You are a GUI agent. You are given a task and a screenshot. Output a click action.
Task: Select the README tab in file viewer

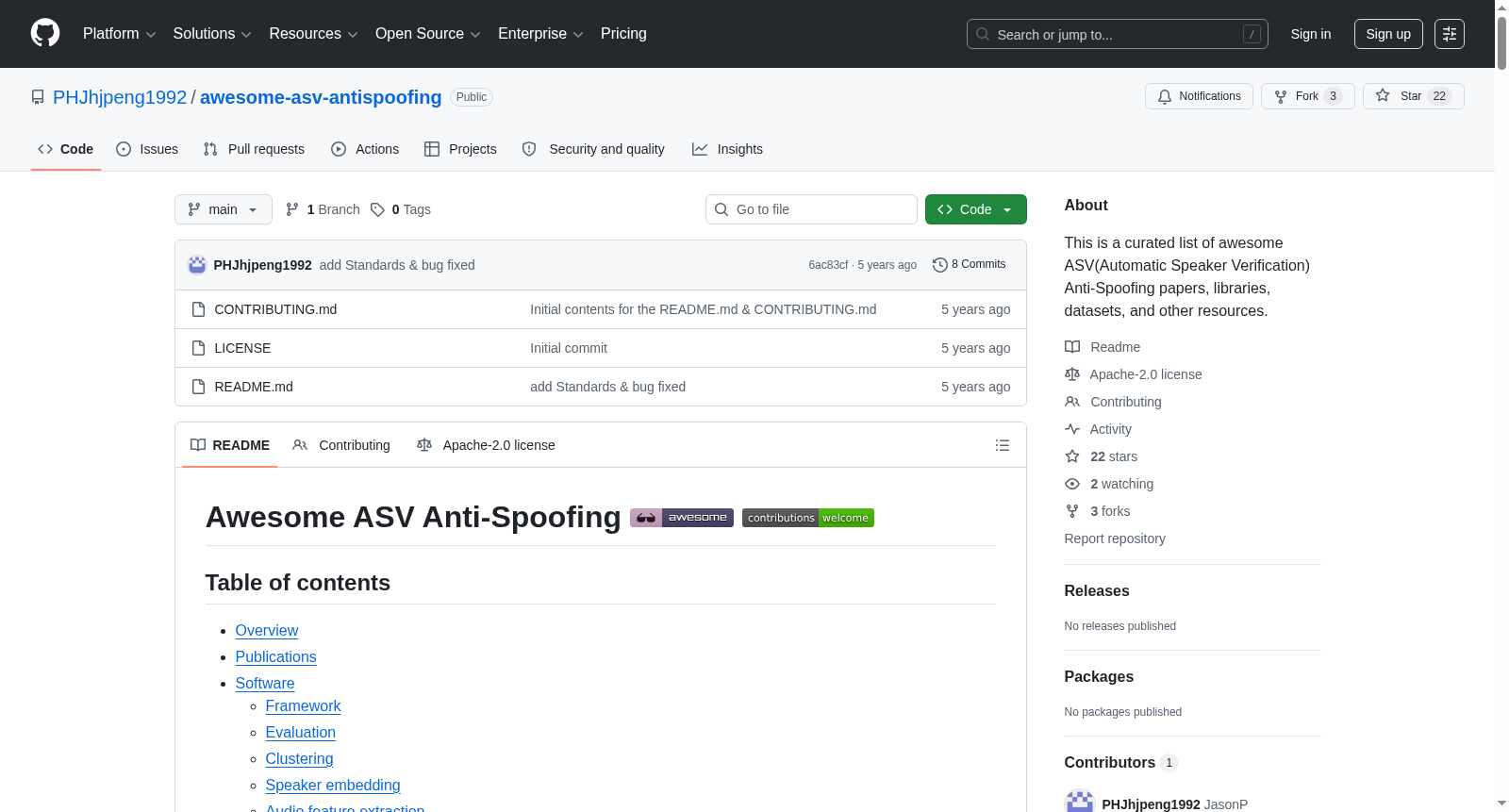point(230,445)
